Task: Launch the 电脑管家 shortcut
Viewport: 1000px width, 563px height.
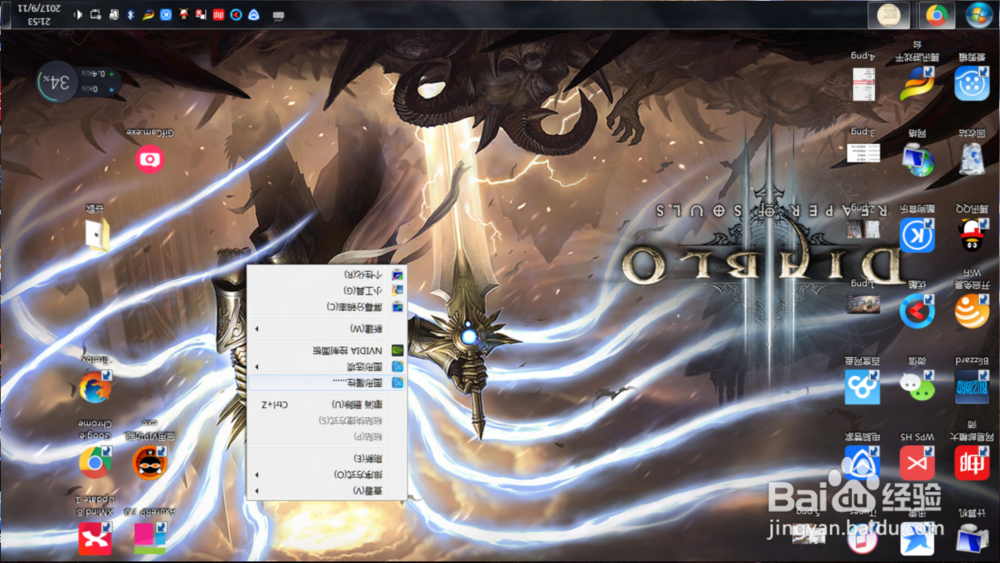Action: 862,463
